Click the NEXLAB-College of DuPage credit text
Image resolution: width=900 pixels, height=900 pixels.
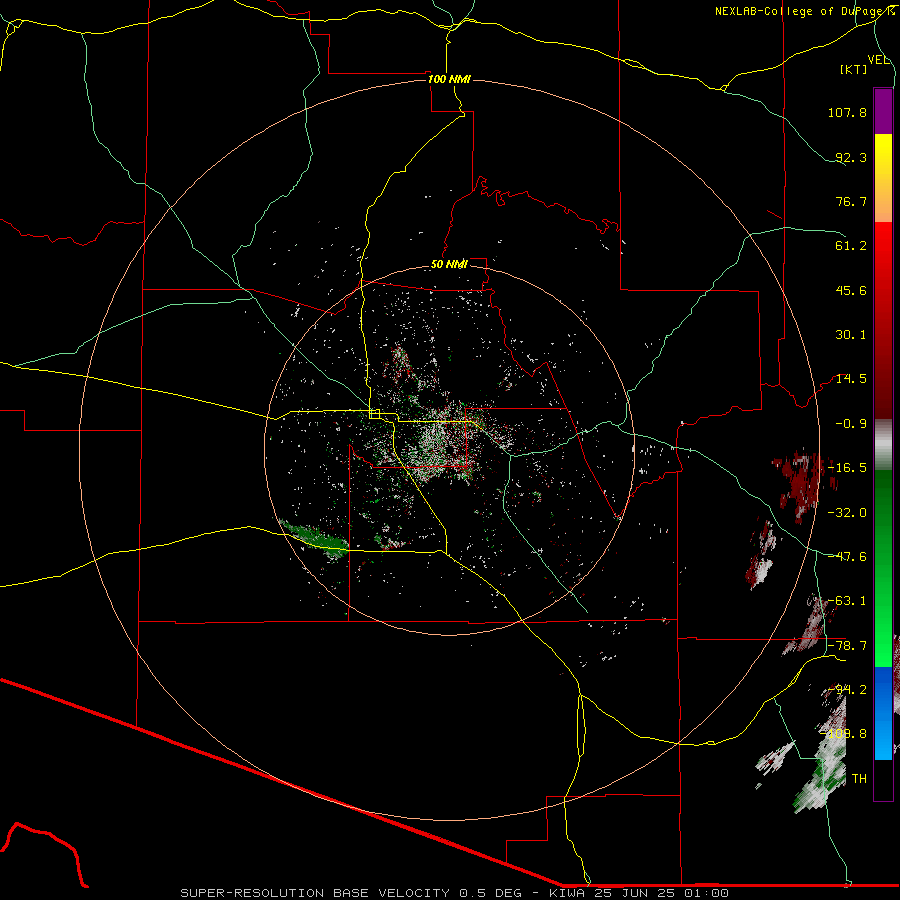tap(804, 11)
